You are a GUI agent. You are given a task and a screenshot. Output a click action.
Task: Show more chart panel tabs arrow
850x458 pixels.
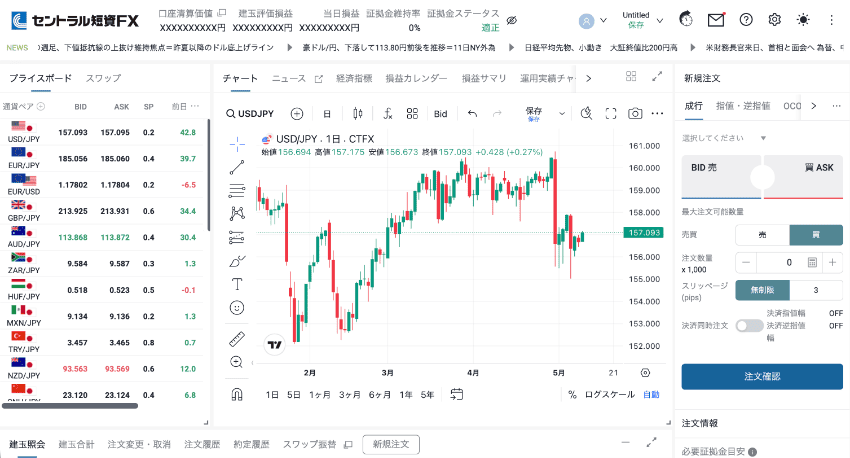(x=589, y=79)
